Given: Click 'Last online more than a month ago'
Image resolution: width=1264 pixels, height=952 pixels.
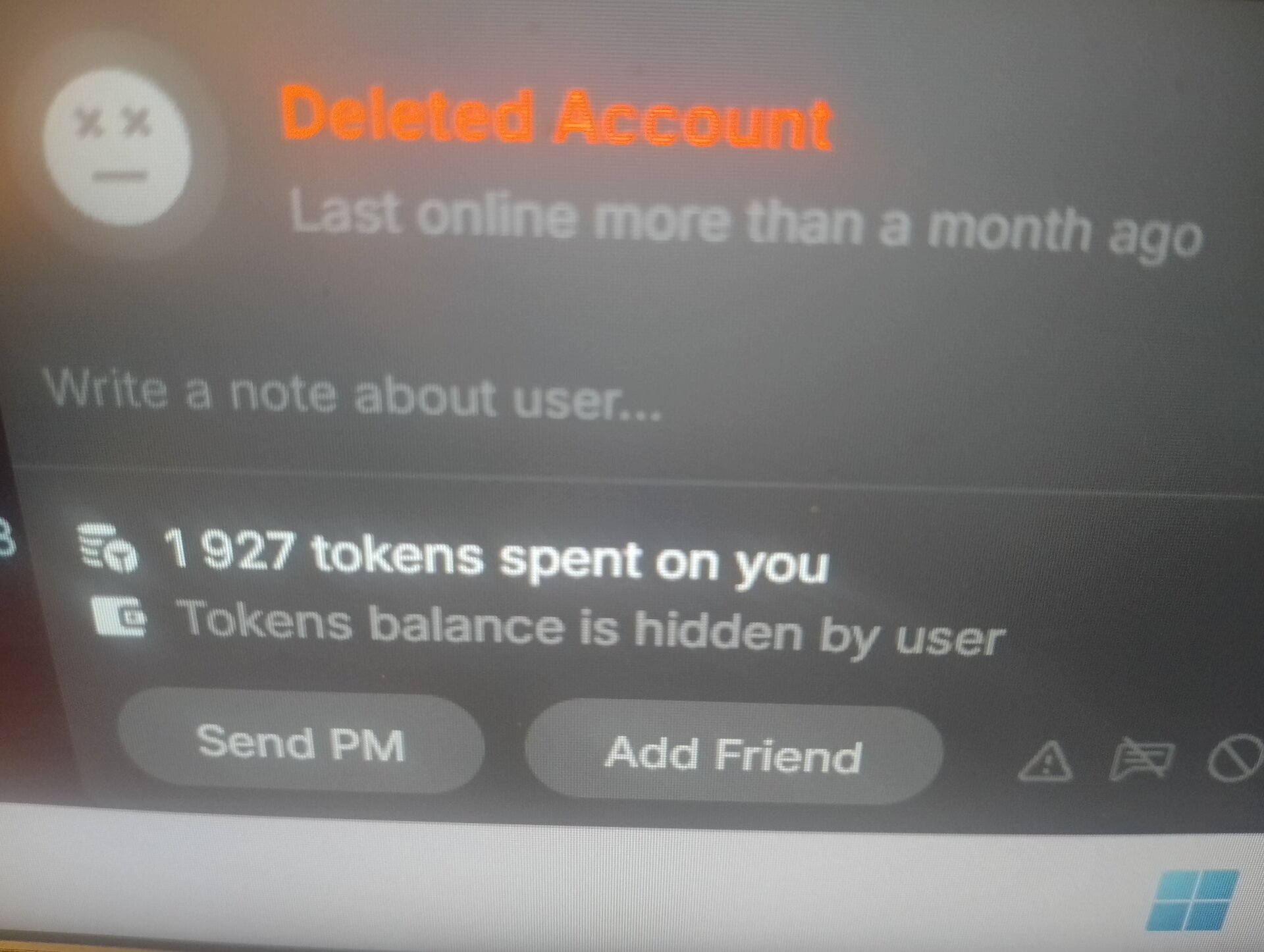Looking at the screenshot, I should [746, 223].
